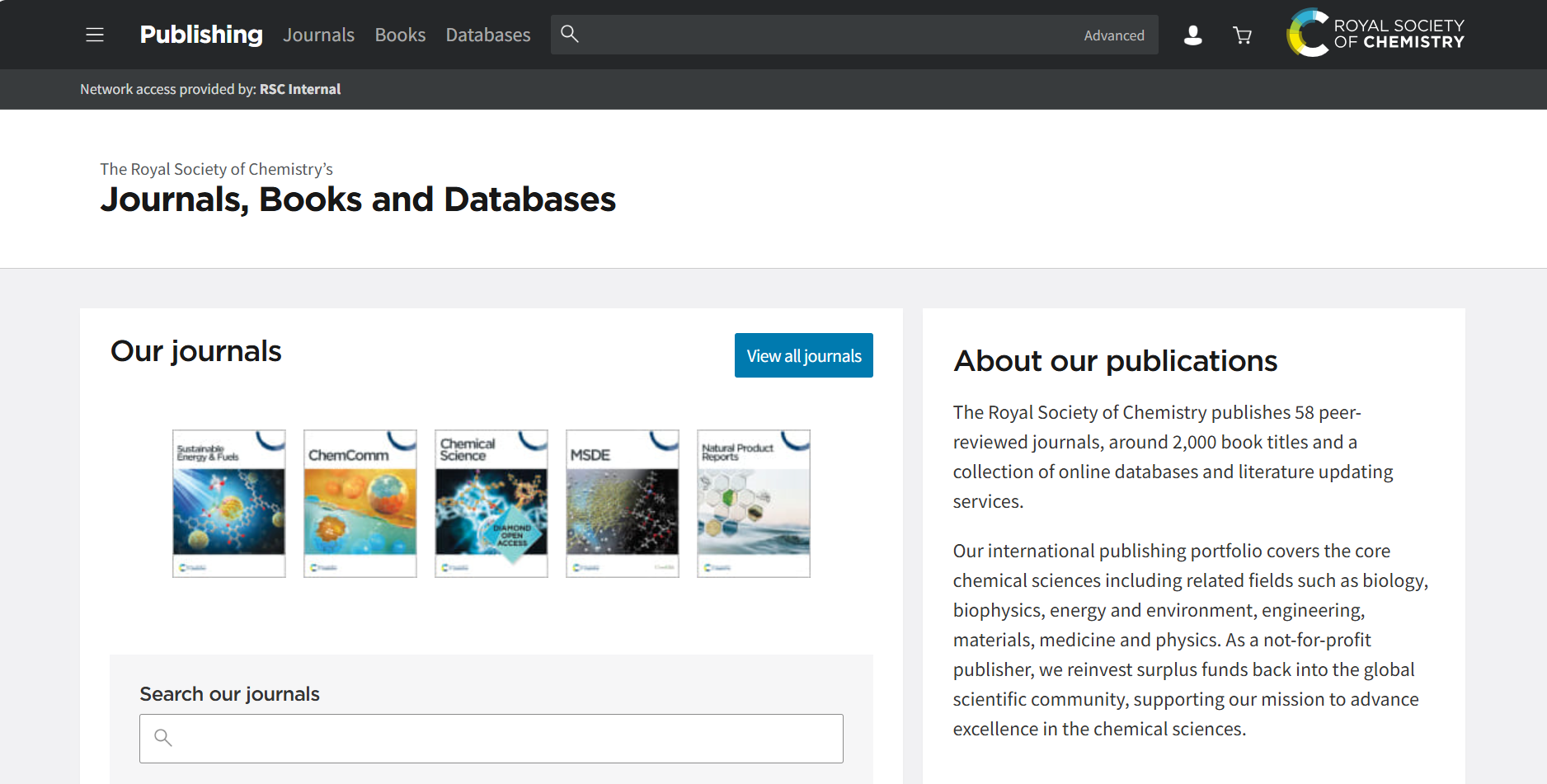Click the user account icon

(x=1192, y=35)
